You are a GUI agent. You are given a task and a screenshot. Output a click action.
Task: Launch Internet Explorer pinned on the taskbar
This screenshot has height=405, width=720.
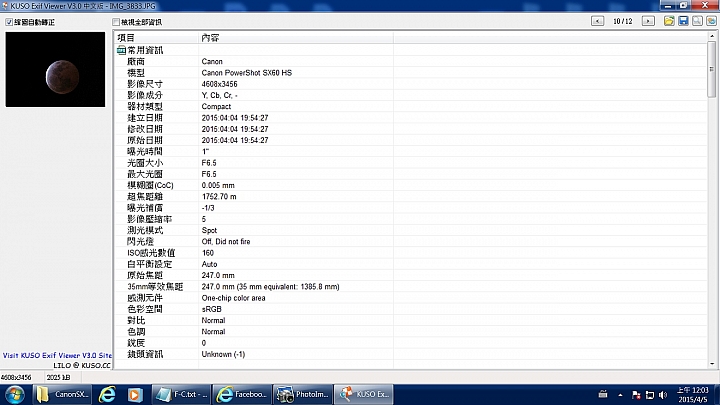pos(107,394)
